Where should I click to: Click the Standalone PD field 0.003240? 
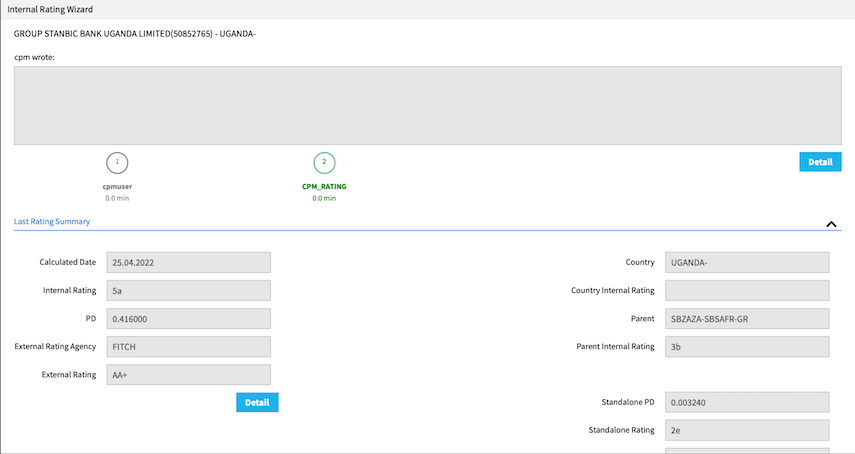(x=747, y=402)
